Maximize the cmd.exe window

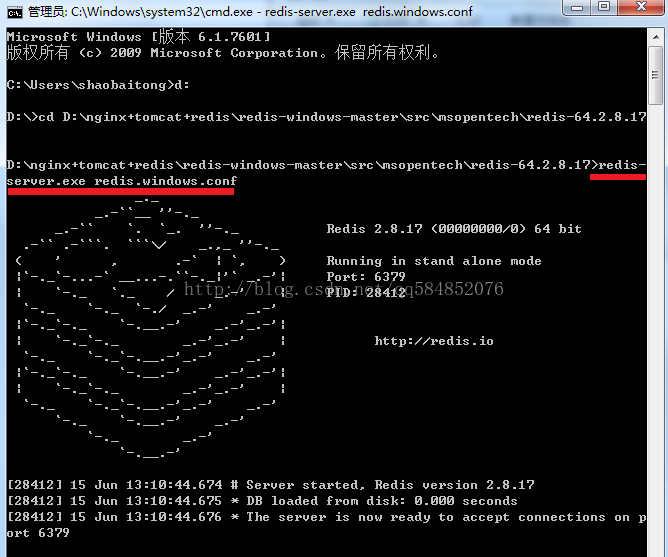[x=604, y=7]
